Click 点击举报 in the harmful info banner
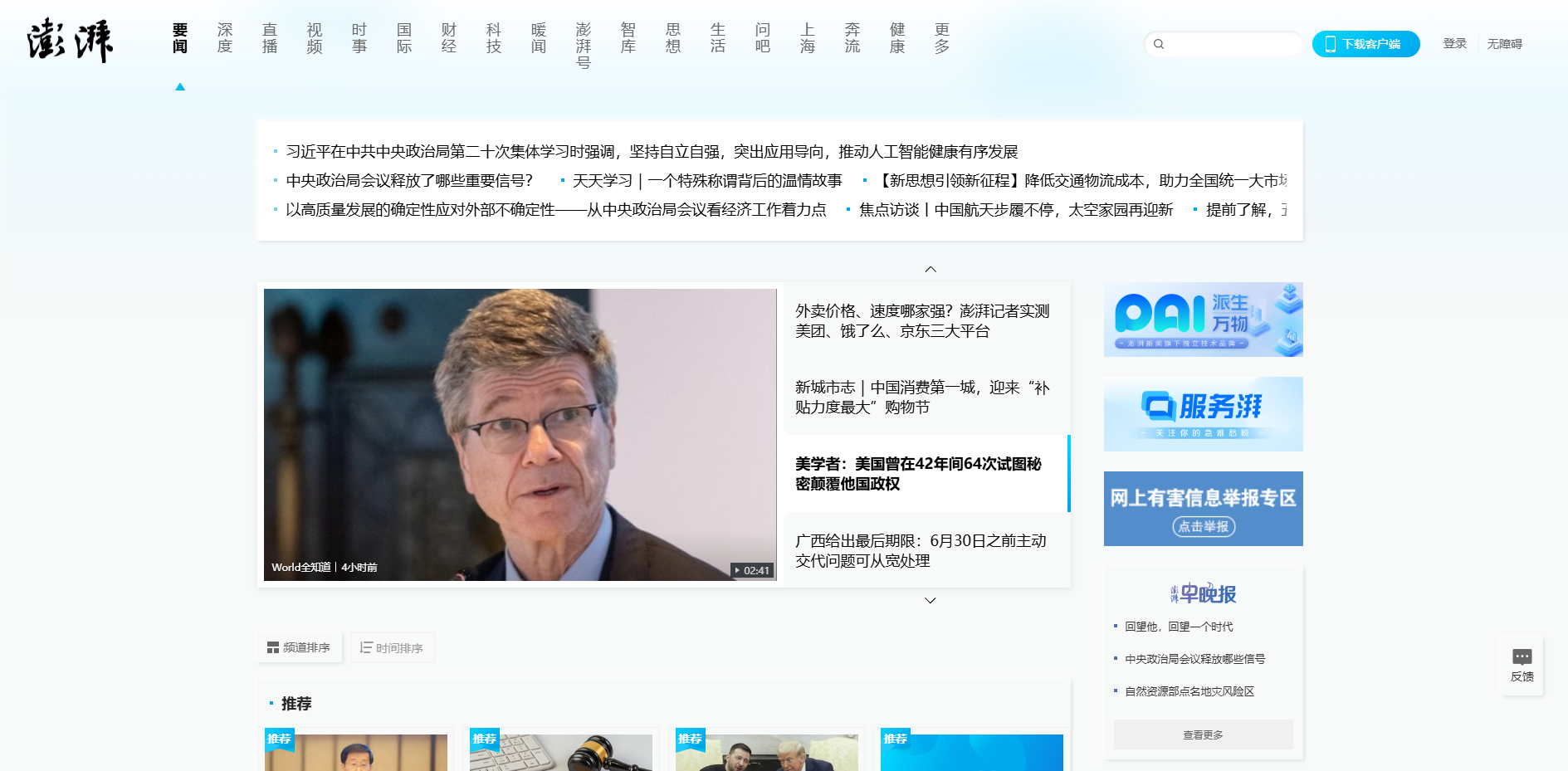Screen dimensions: 1568x771 (x=1203, y=526)
